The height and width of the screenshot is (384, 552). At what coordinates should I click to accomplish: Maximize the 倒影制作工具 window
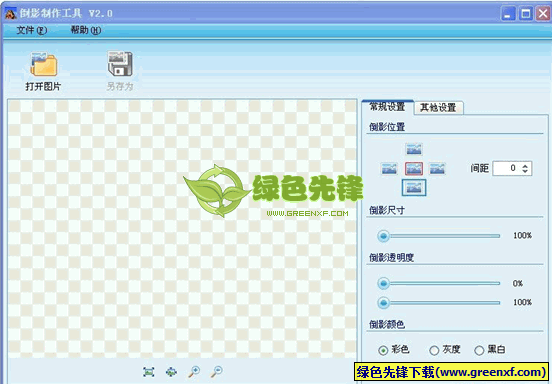pos(526,14)
